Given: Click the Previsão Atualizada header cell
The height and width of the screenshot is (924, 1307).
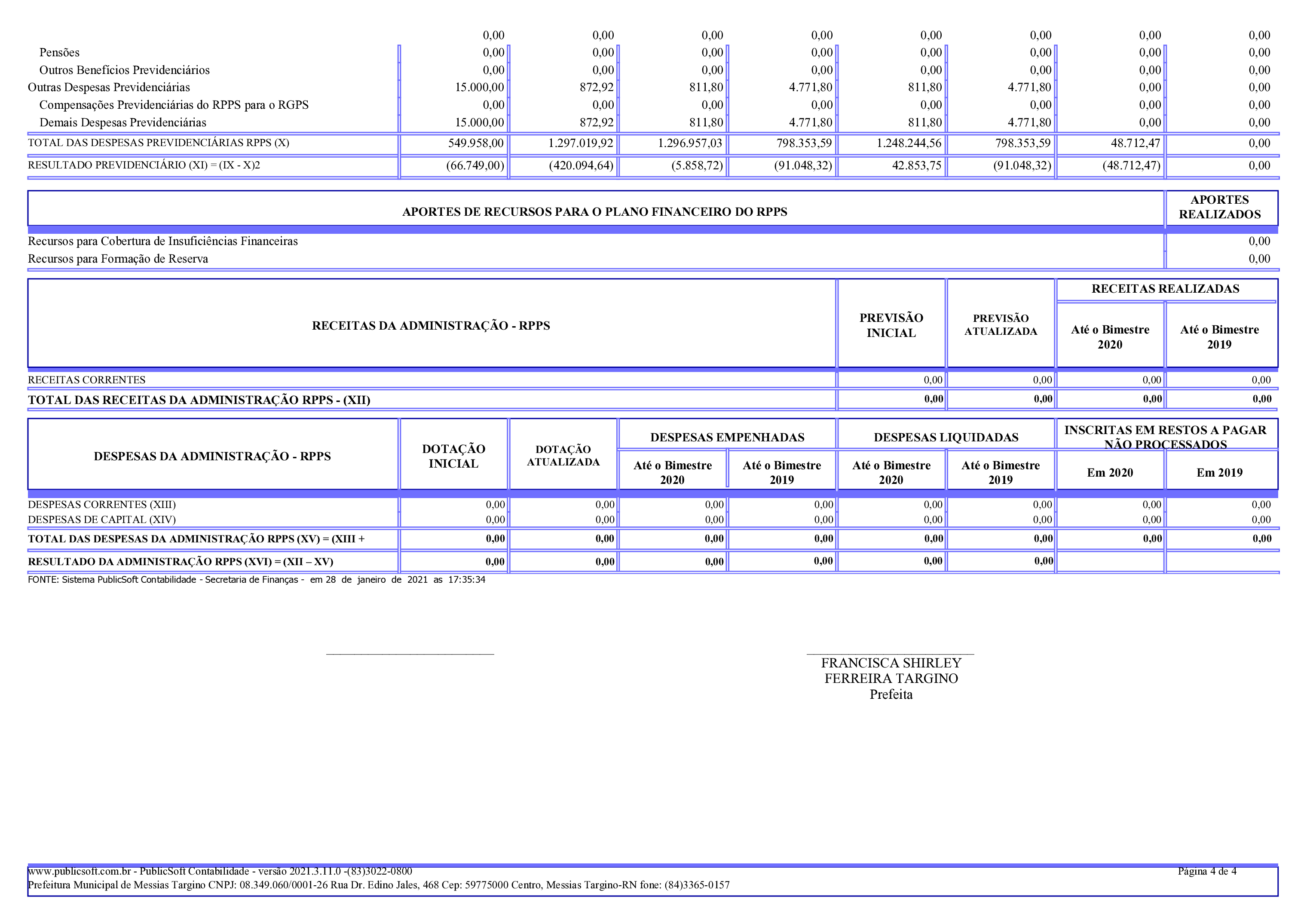Looking at the screenshot, I should point(1000,325).
